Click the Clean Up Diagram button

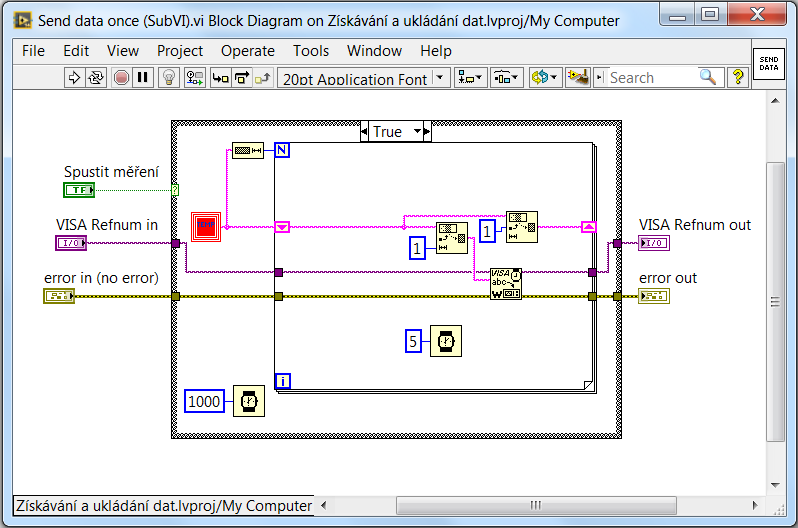(578, 78)
